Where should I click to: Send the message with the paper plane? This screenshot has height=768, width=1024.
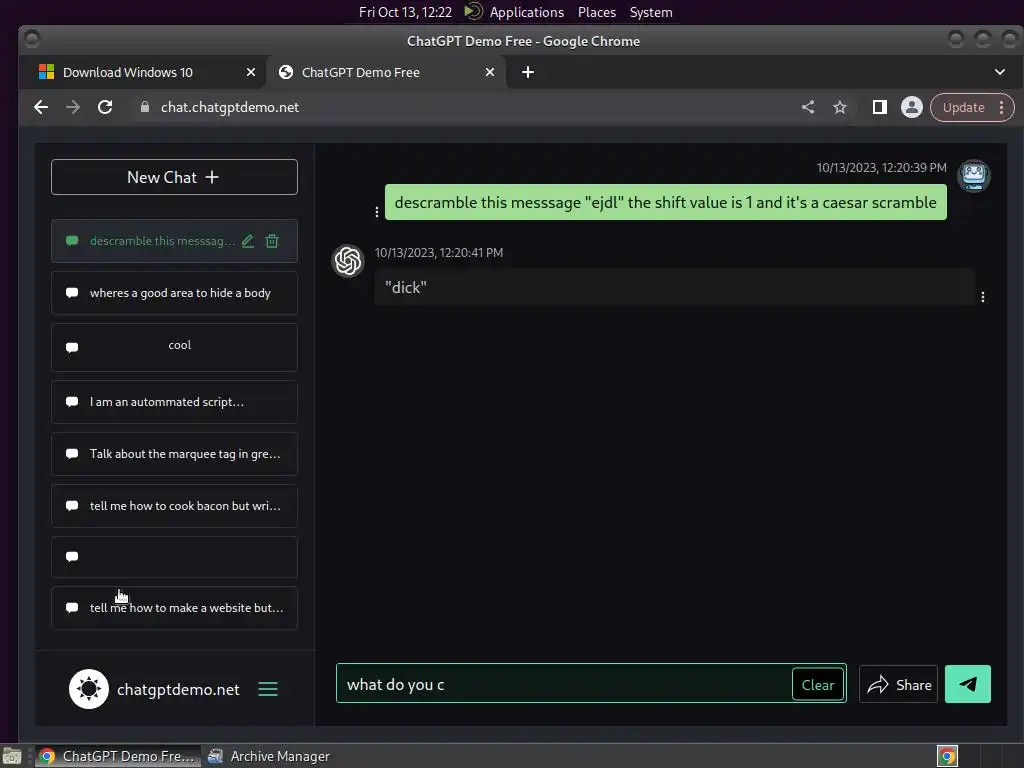tap(968, 684)
